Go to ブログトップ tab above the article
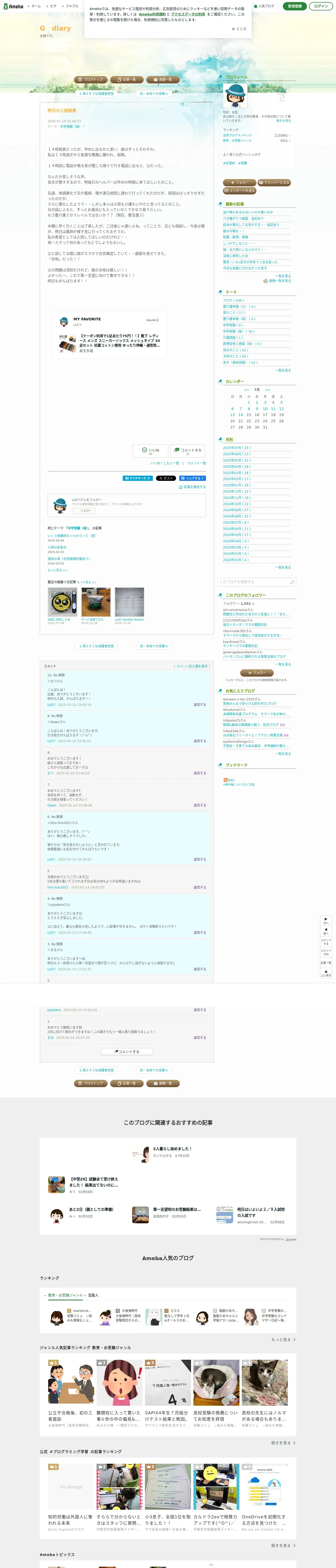Image resolution: width=336 pixels, height=1568 pixels. [91, 80]
